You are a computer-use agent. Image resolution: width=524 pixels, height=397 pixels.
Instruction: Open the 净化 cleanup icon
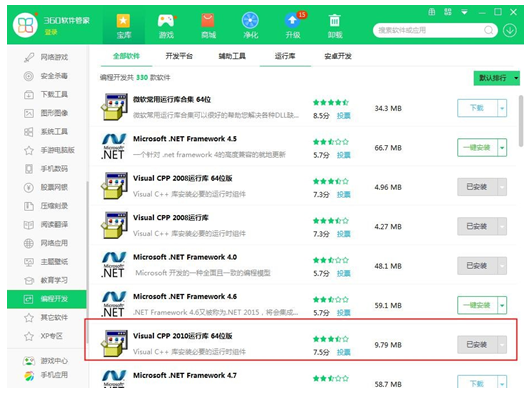250,20
